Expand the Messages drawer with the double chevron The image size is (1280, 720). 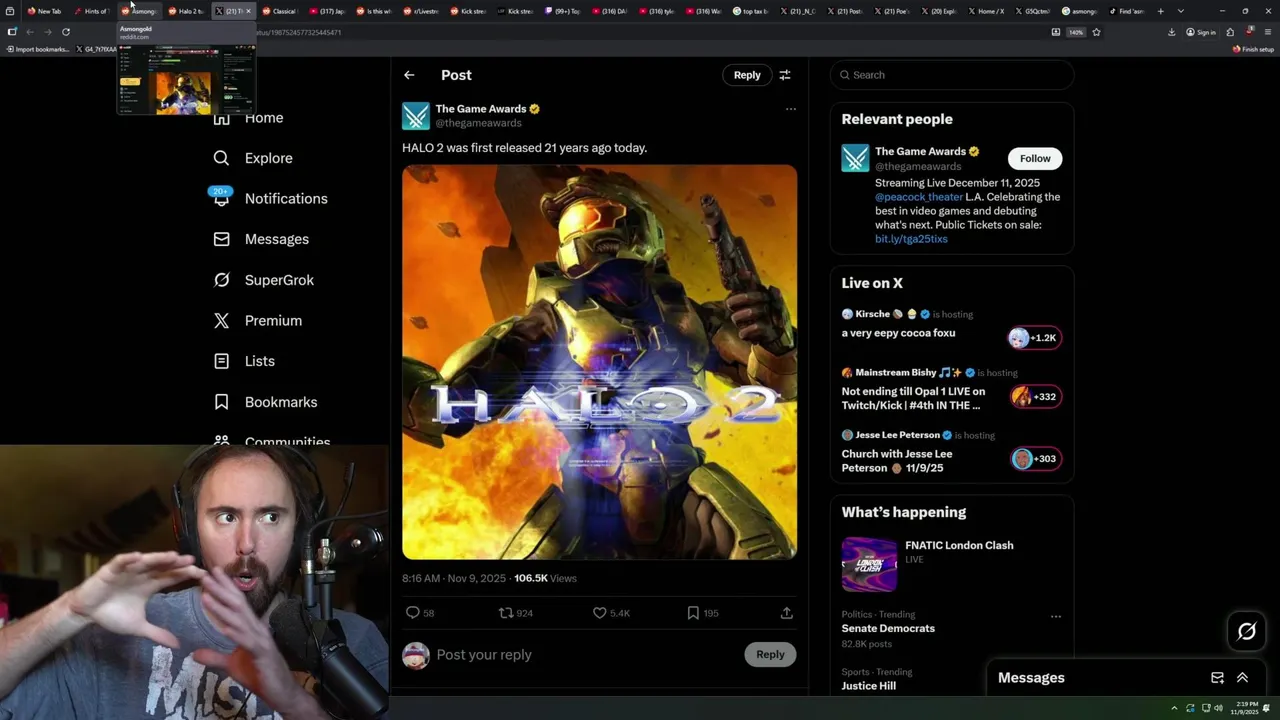click(1242, 678)
